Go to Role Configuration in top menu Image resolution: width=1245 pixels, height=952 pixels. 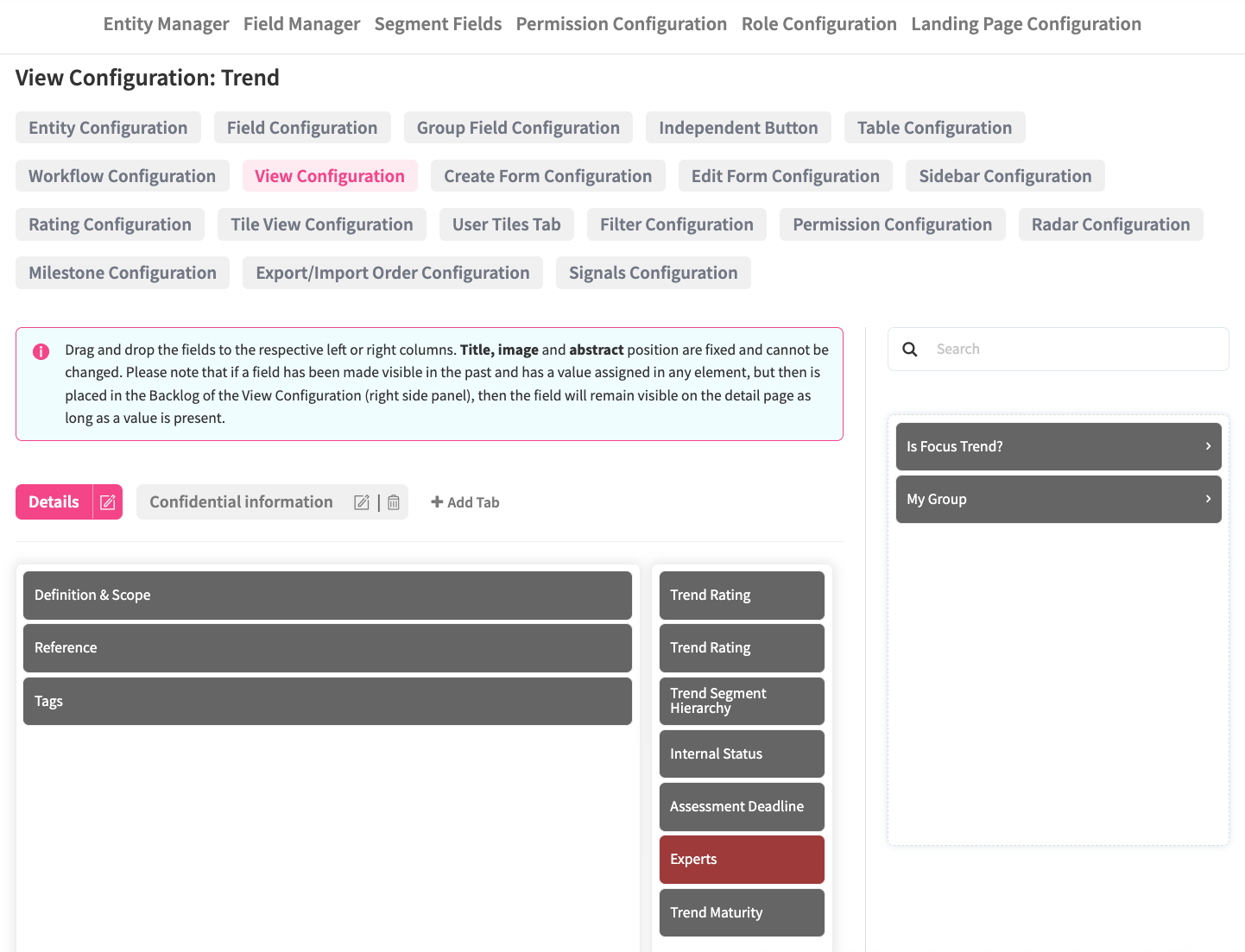[x=818, y=24]
